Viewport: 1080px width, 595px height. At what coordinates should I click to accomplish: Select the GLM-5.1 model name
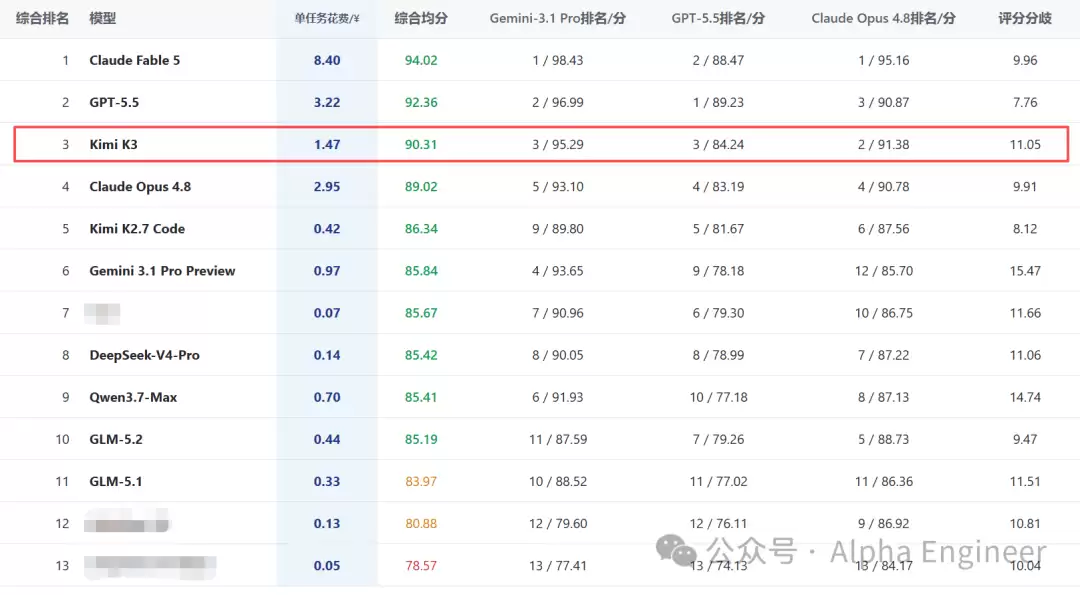pyautogui.click(x=116, y=481)
